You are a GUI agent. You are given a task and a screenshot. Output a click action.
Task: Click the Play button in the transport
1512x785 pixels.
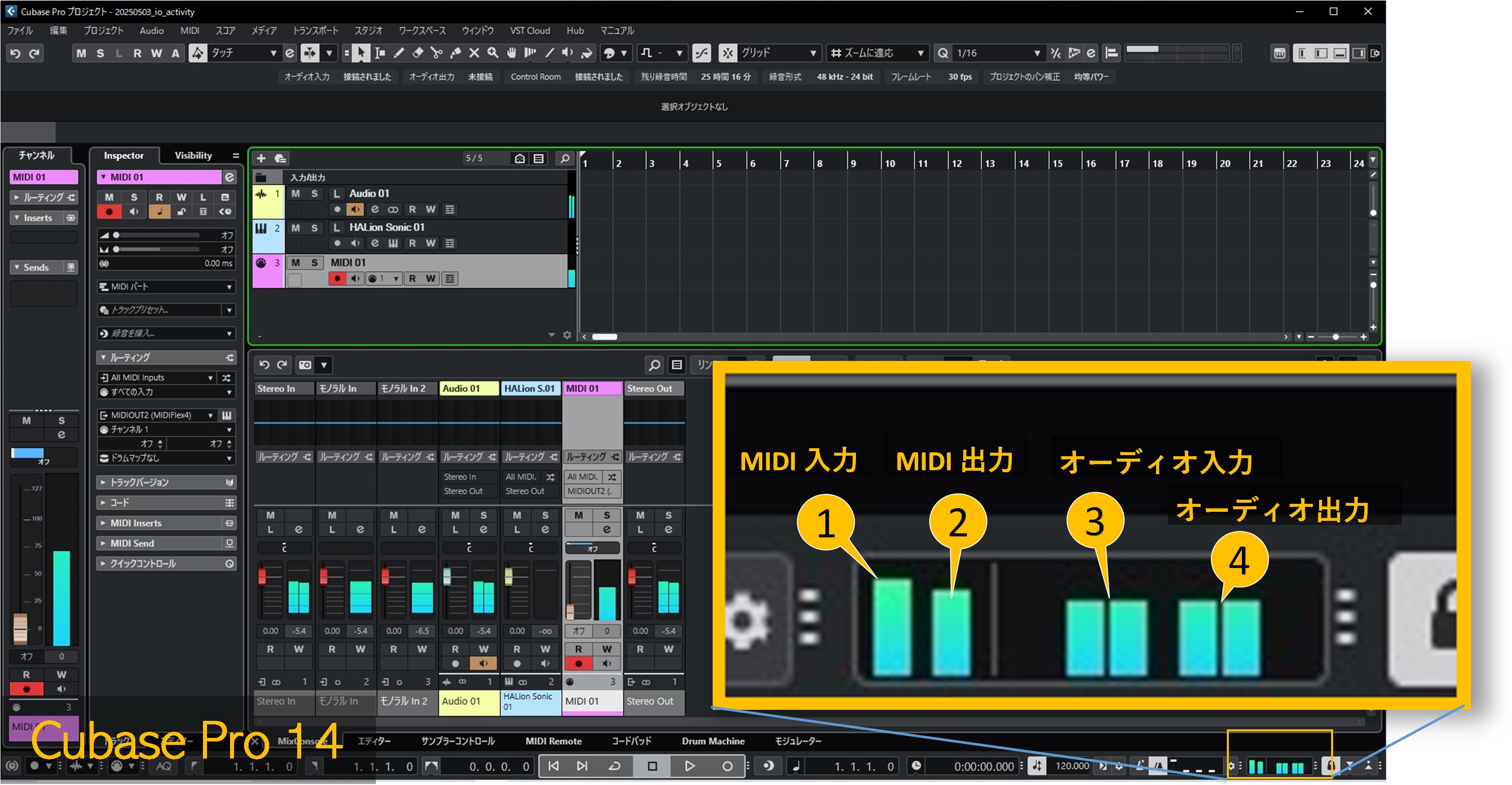tap(690, 766)
